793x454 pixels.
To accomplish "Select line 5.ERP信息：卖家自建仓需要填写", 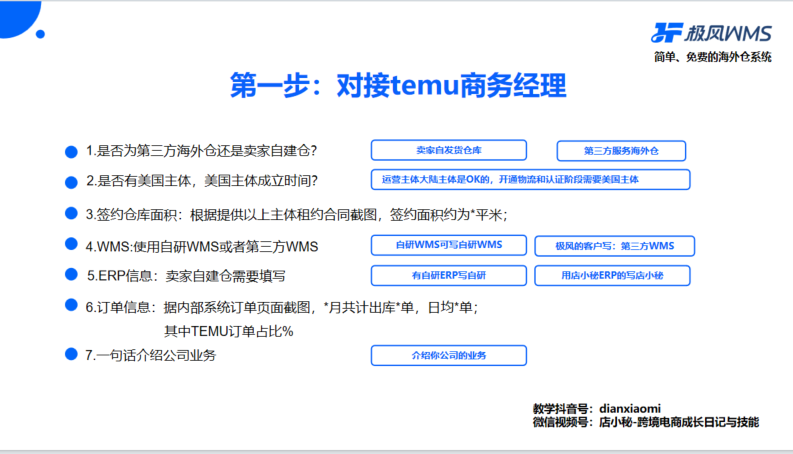I will tap(186, 276).
